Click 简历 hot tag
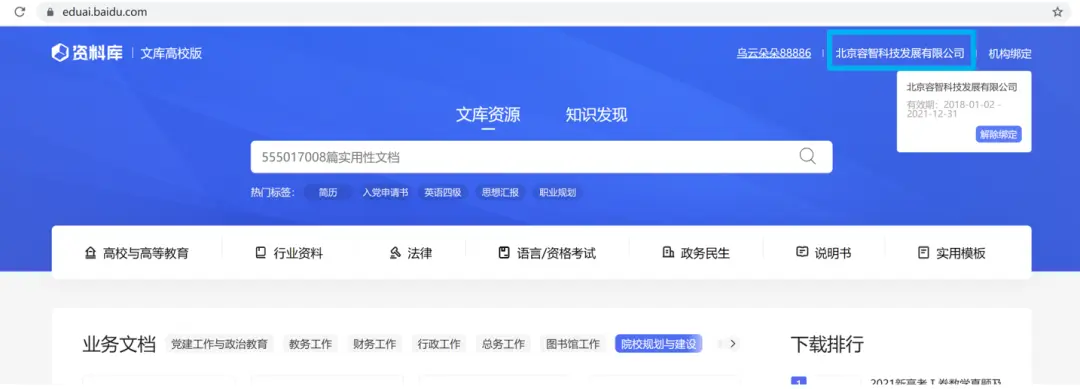 click(x=328, y=193)
